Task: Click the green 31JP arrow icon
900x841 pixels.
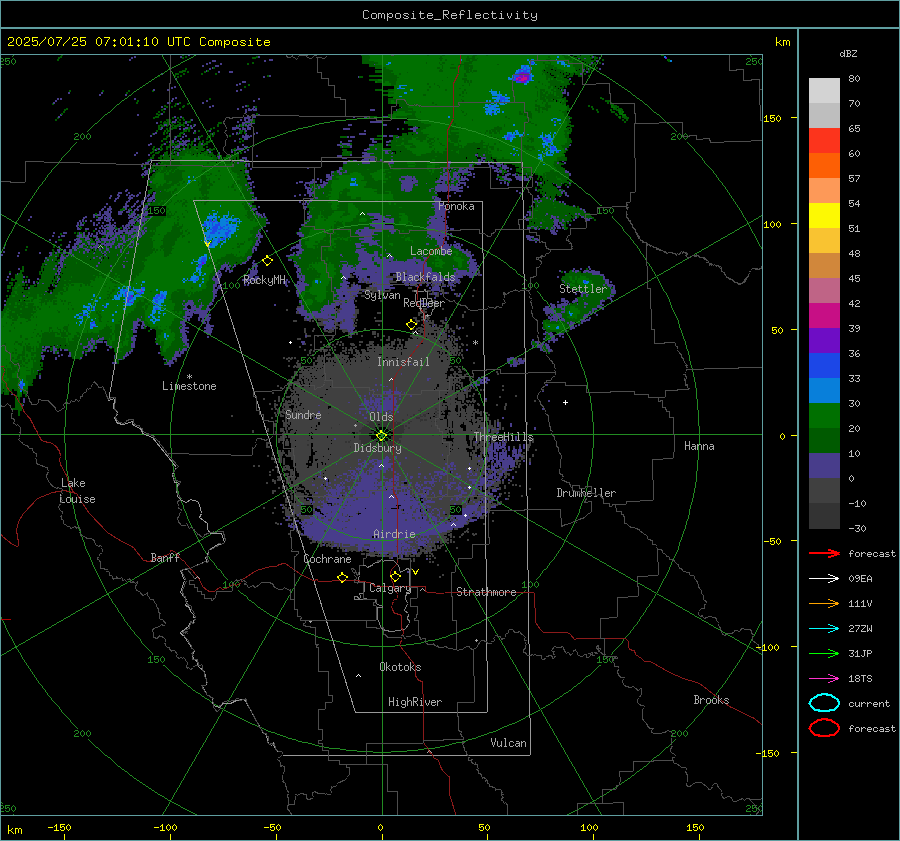Action: (x=824, y=653)
